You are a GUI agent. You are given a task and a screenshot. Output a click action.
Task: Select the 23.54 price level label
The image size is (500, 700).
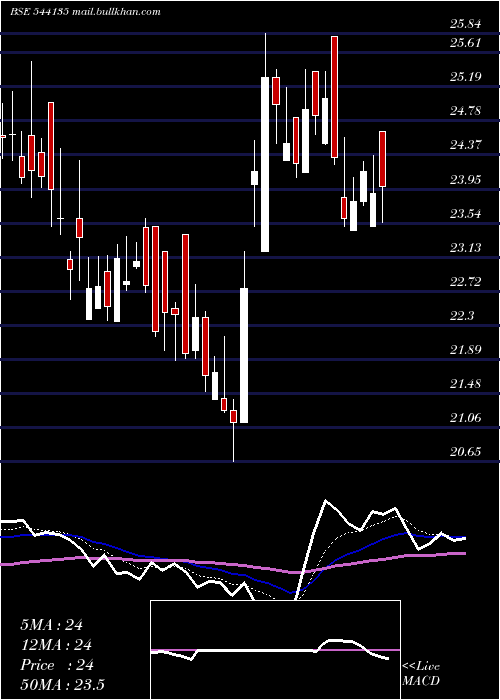[466, 213]
